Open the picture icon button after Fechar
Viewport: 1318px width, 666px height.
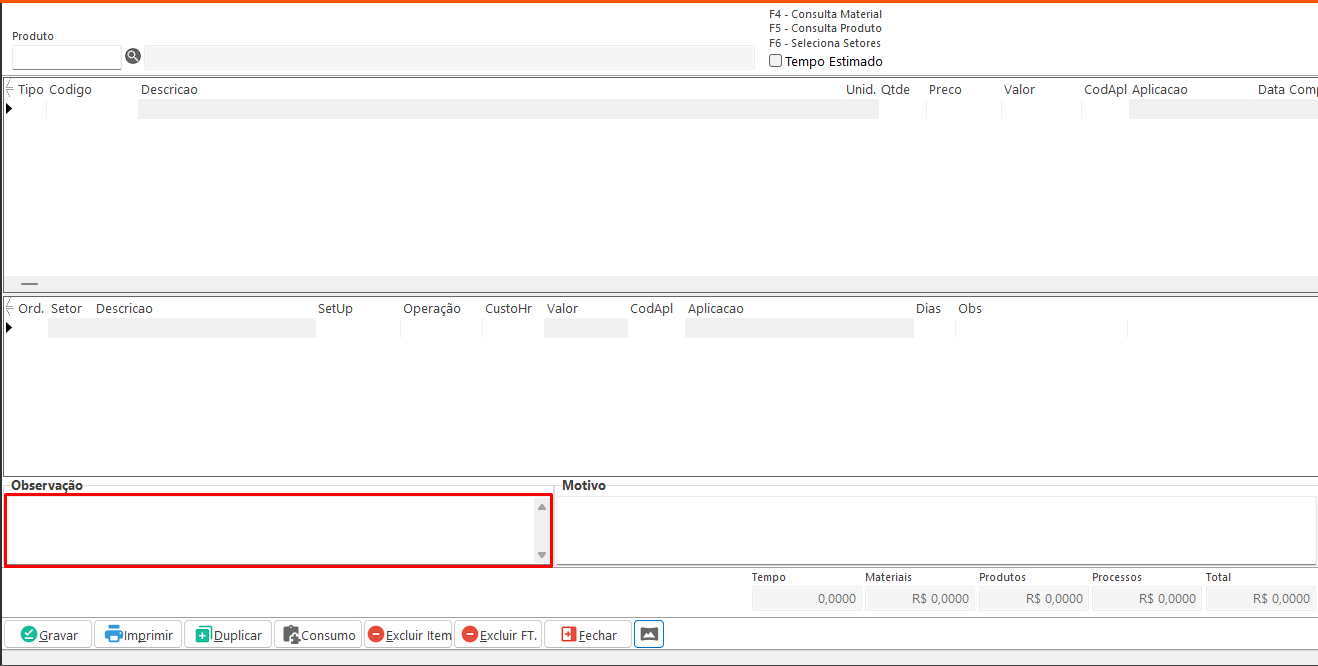[649, 634]
